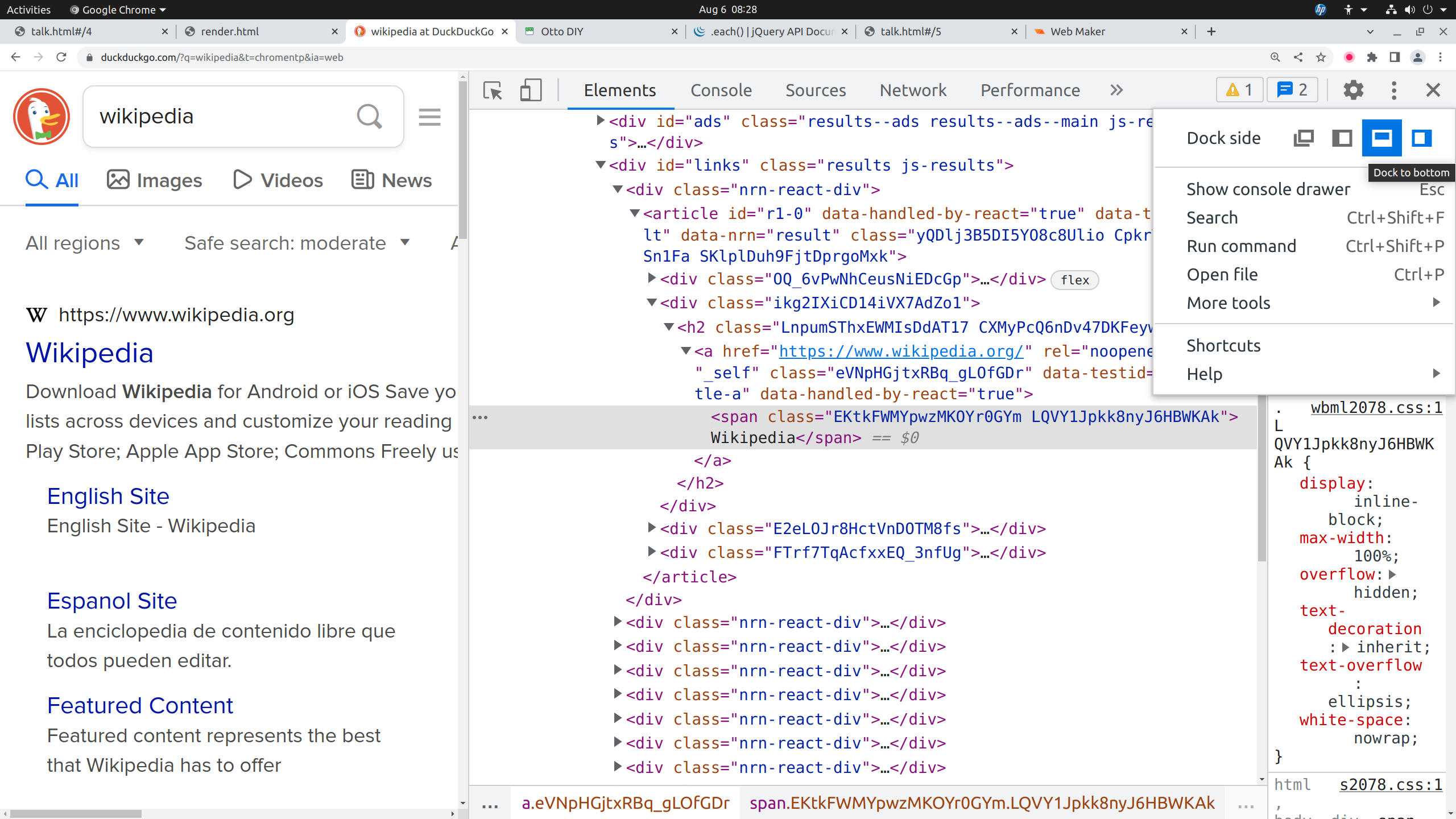Bookmark this page with star icon
The image size is (1456, 819).
coord(1321,57)
